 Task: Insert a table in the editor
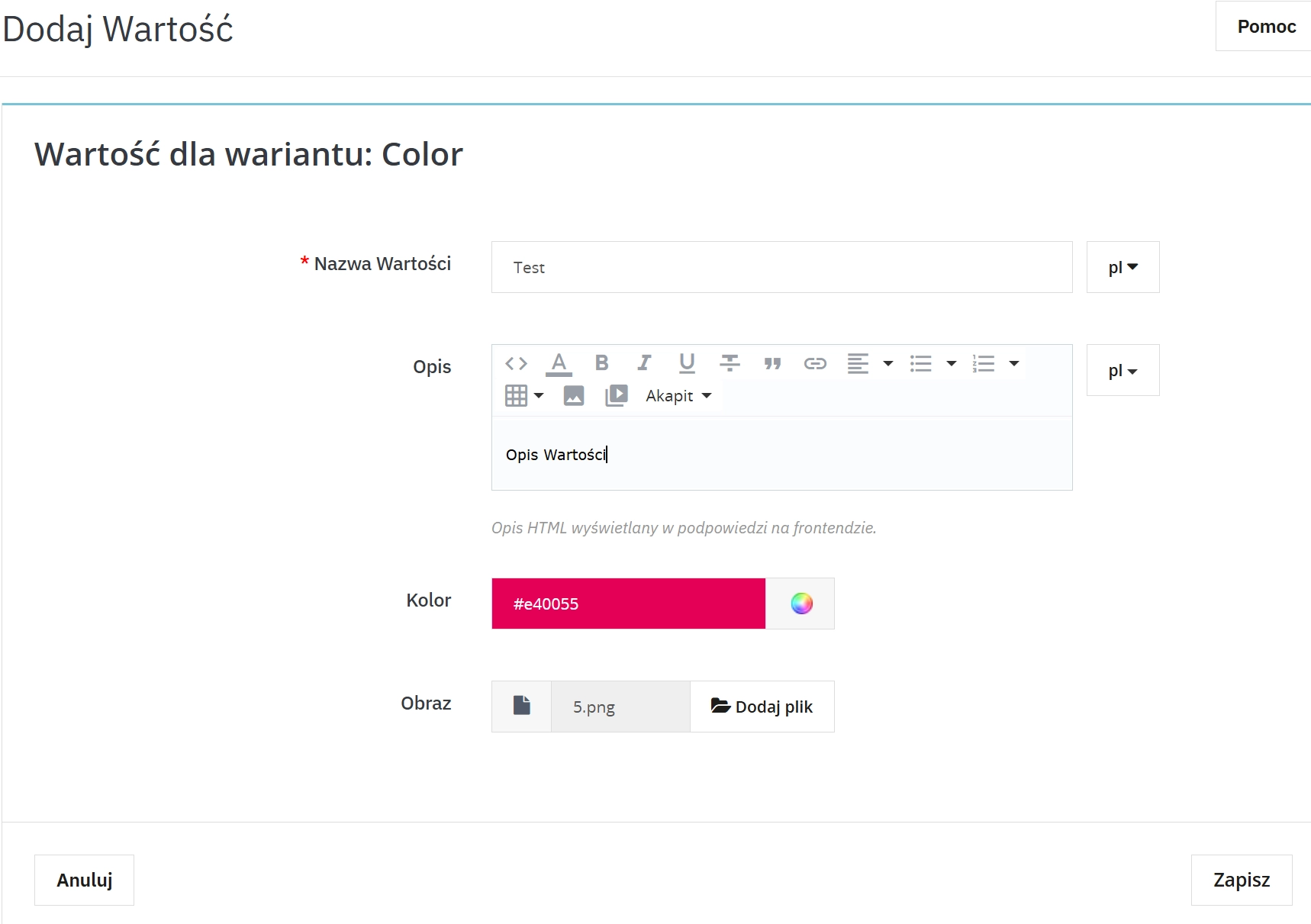[x=517, y=395]
